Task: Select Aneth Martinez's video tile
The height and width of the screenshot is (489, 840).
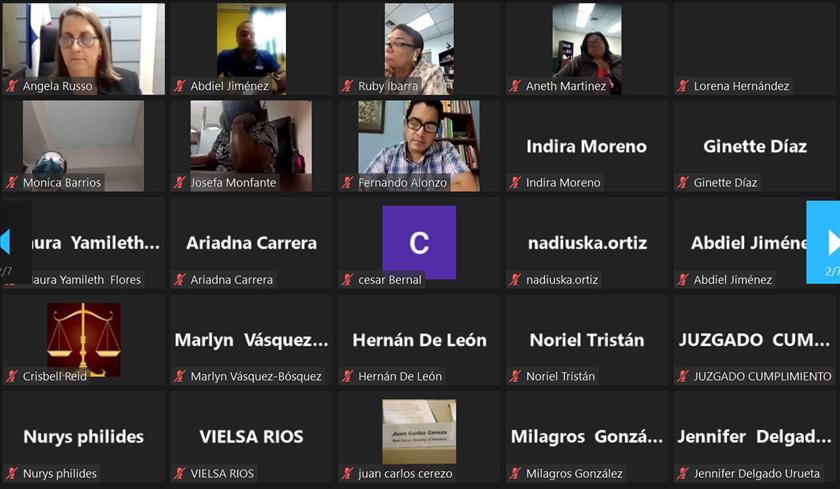Action: [x=587, y=49]
